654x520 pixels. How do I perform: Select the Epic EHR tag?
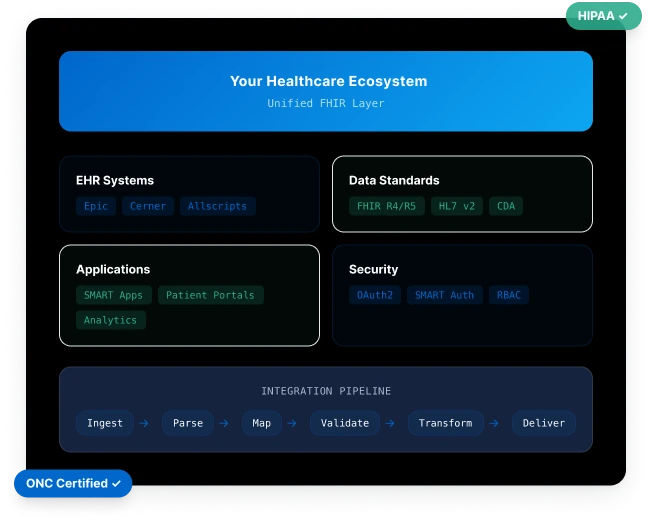tap(96, 207)
